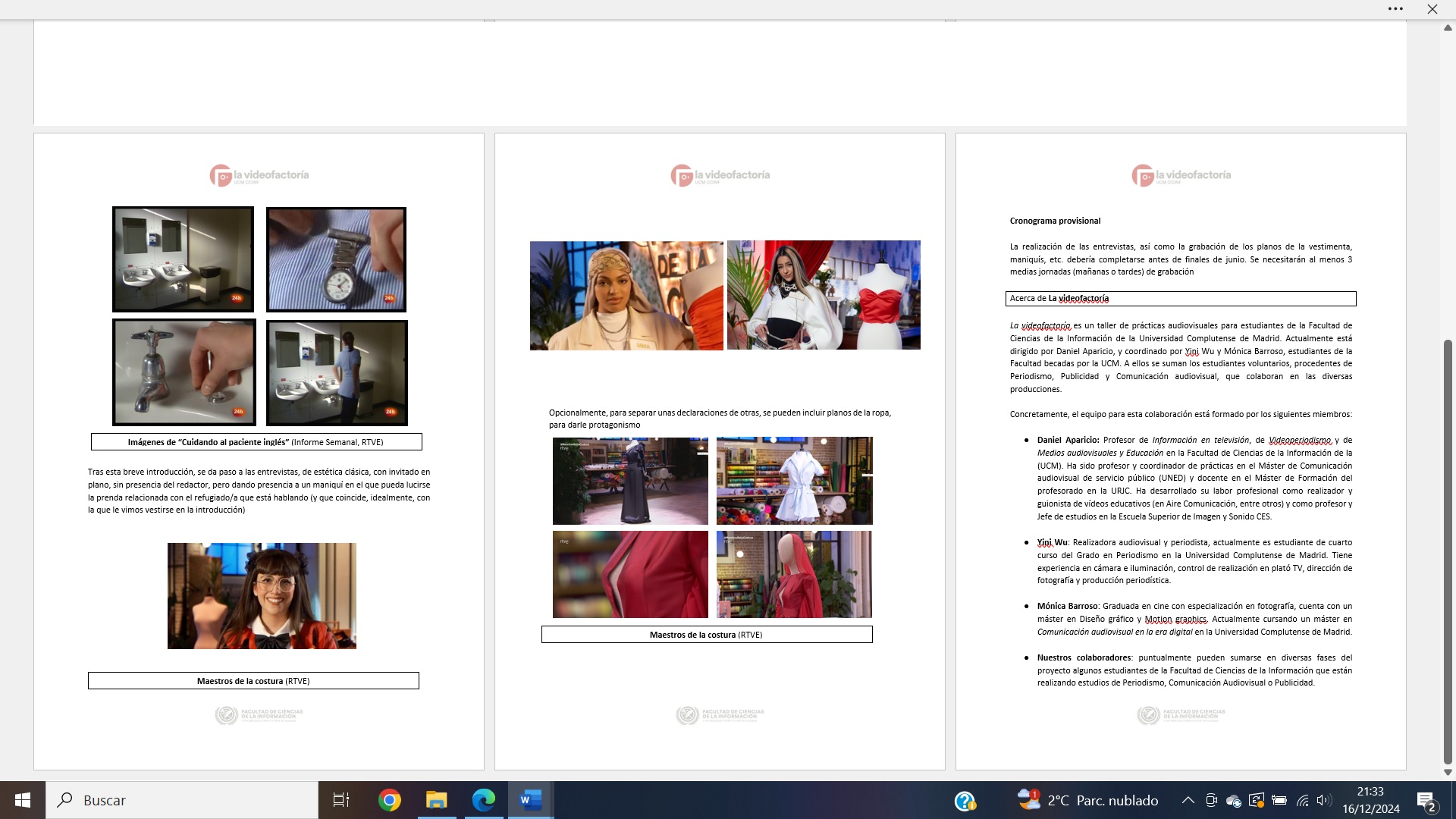
Task: Select the nurse washing hands image
Action: pos(337,373)
